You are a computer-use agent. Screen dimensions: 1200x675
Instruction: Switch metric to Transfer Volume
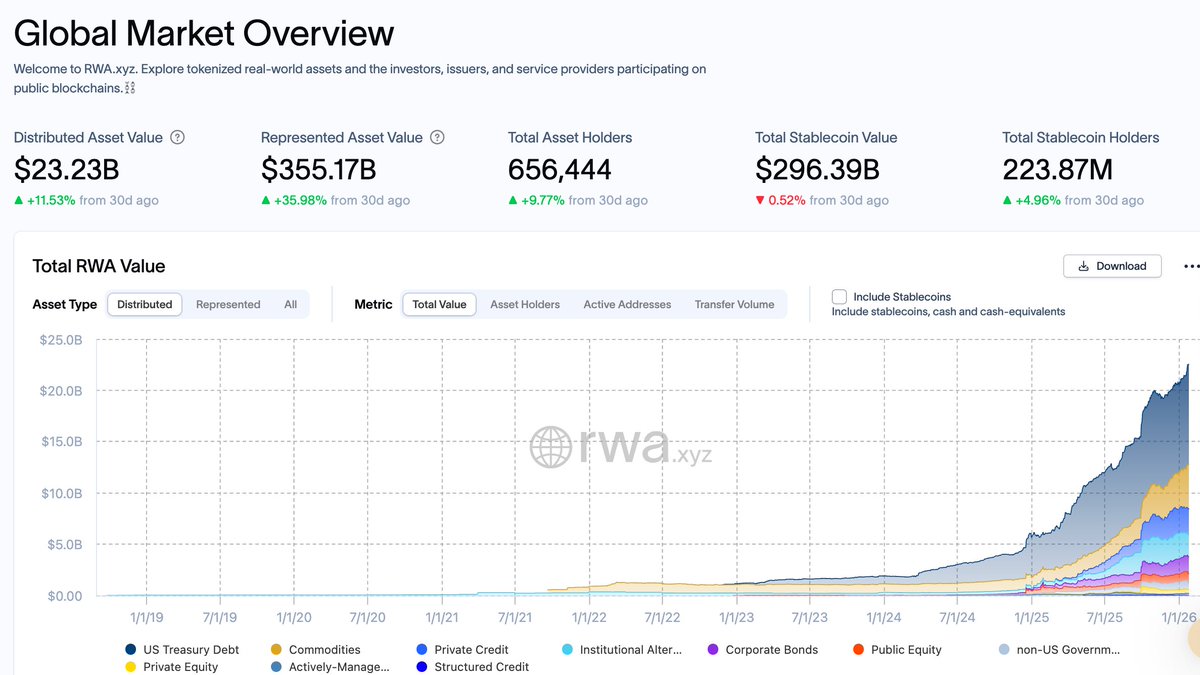pyautogui.click(x=734, y=304)
